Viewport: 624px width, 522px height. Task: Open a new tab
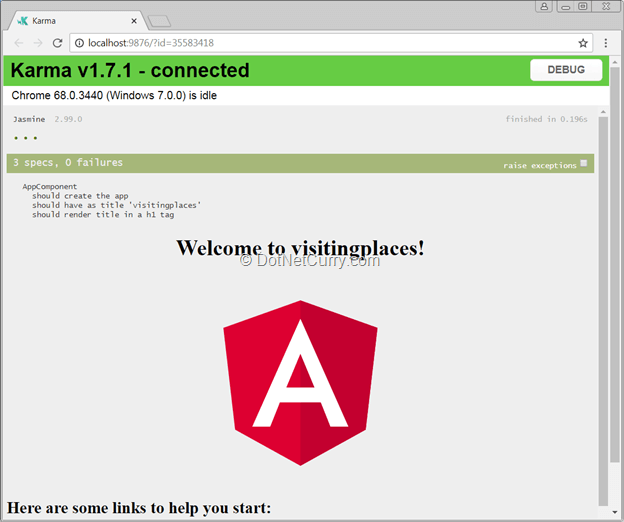159,21
